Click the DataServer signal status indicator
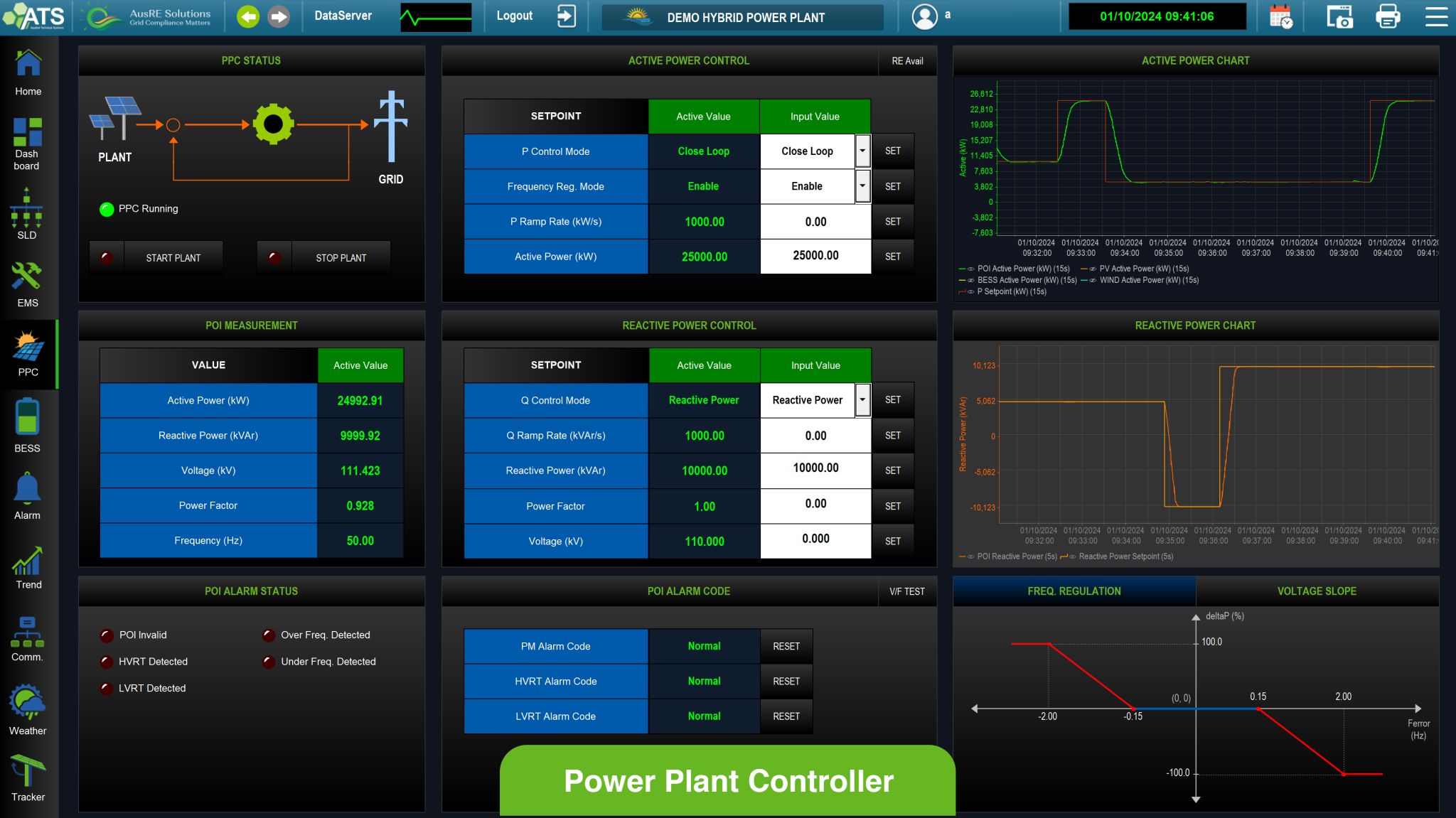This screenshot has height=818, width=1456. 435,17
